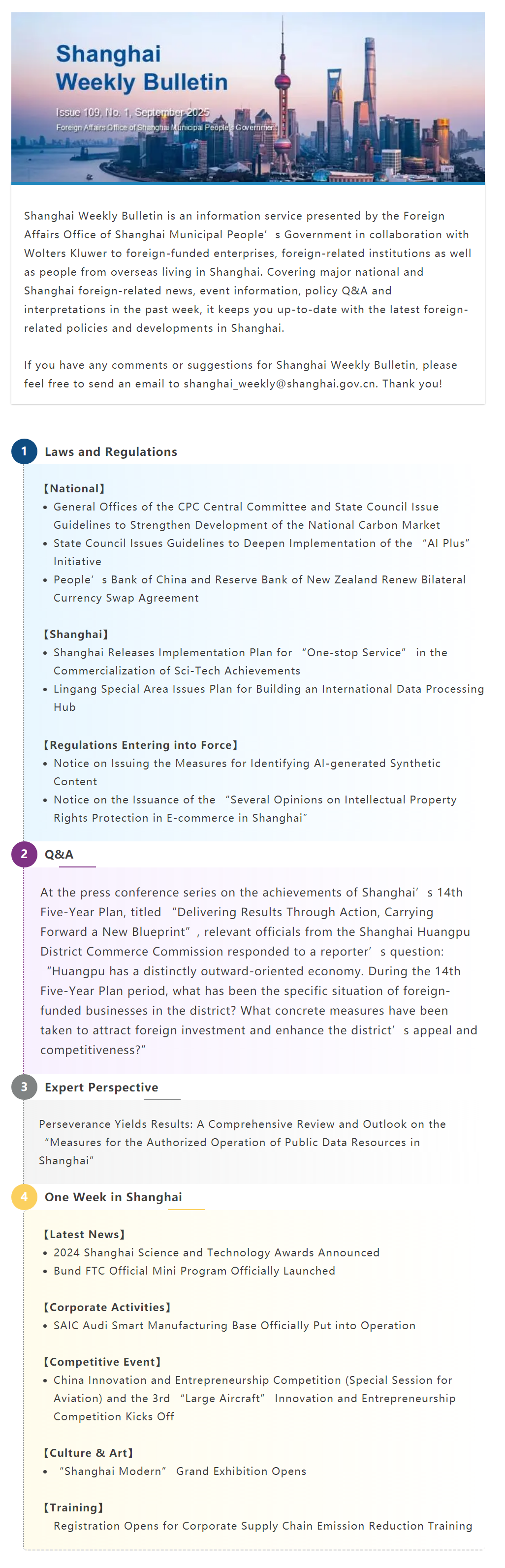View the "One-stop Service" Implementation Plan article

coord(250,661)
